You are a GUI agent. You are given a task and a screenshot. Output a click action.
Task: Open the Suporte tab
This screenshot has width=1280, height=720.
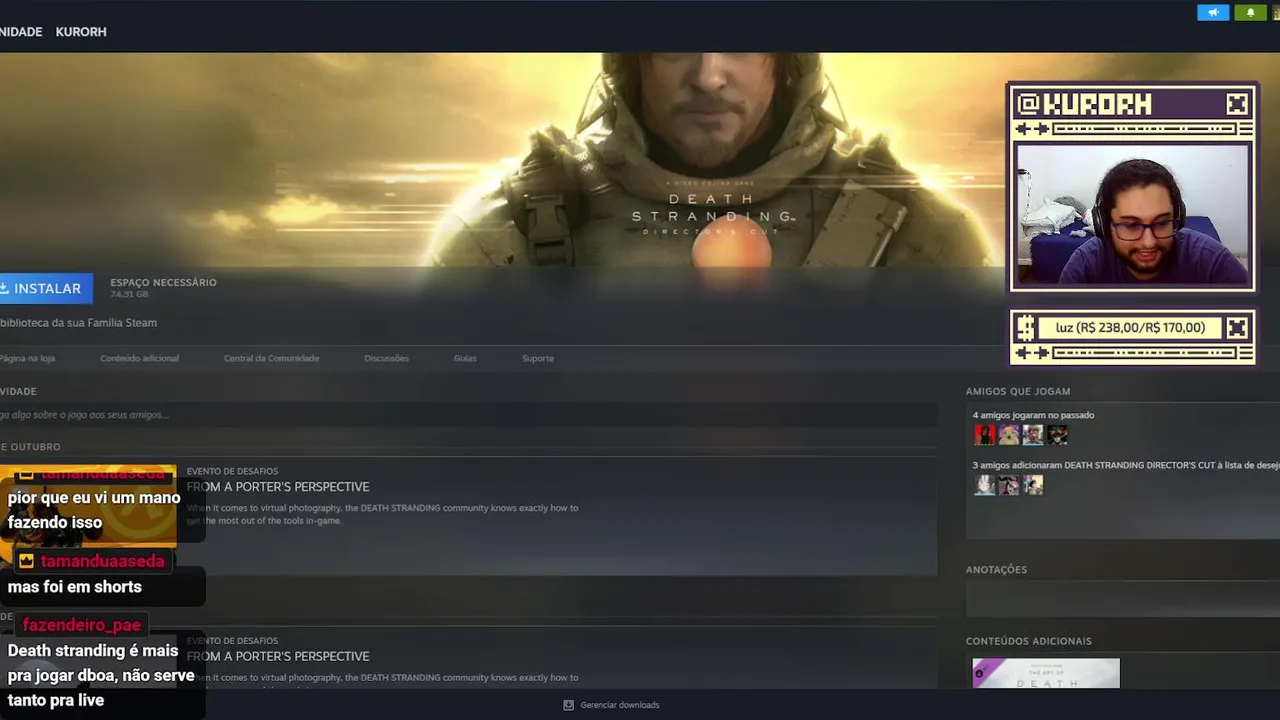tap(538, 358)
